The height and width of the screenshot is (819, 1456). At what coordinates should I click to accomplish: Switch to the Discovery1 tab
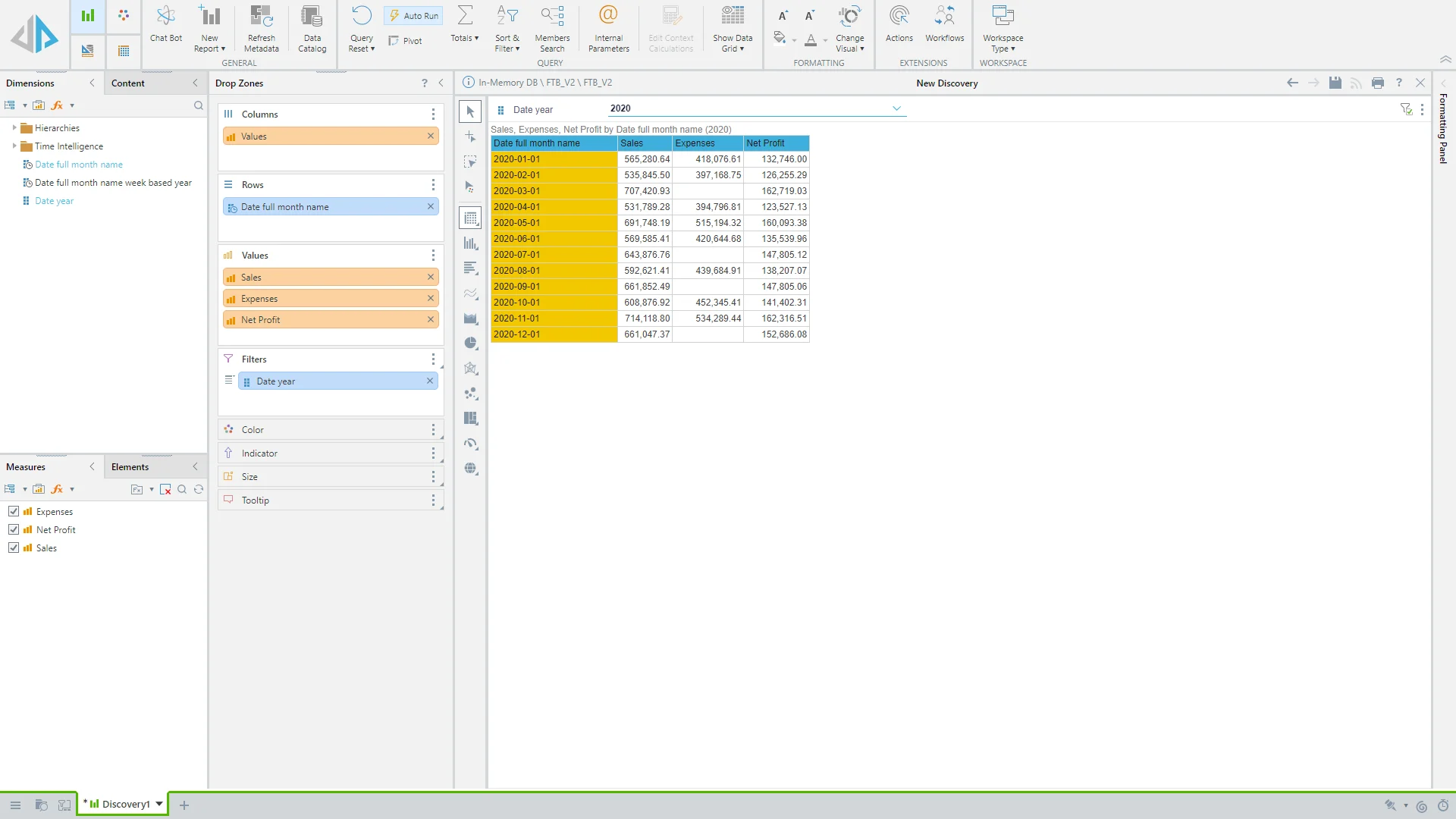coord(125,804)
